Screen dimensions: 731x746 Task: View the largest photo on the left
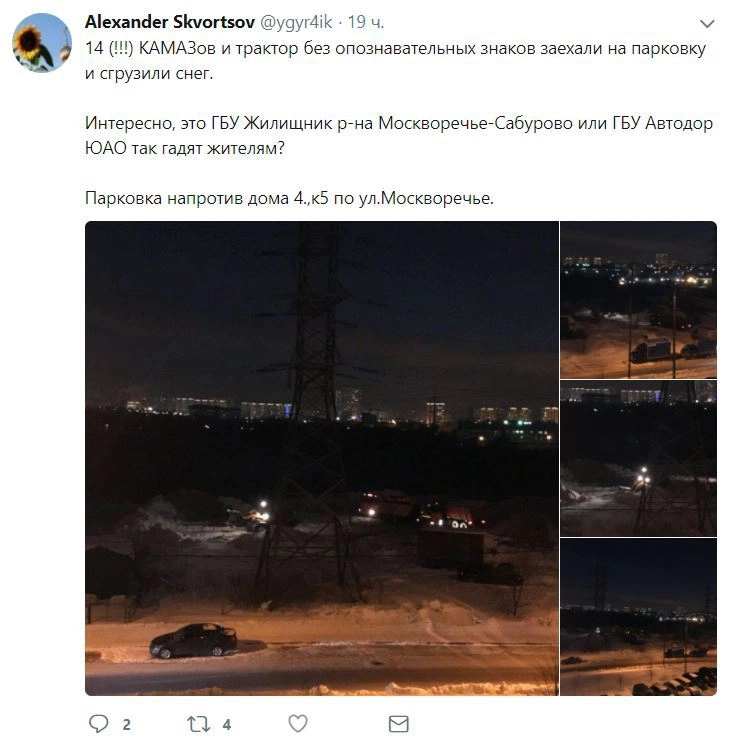322,458
